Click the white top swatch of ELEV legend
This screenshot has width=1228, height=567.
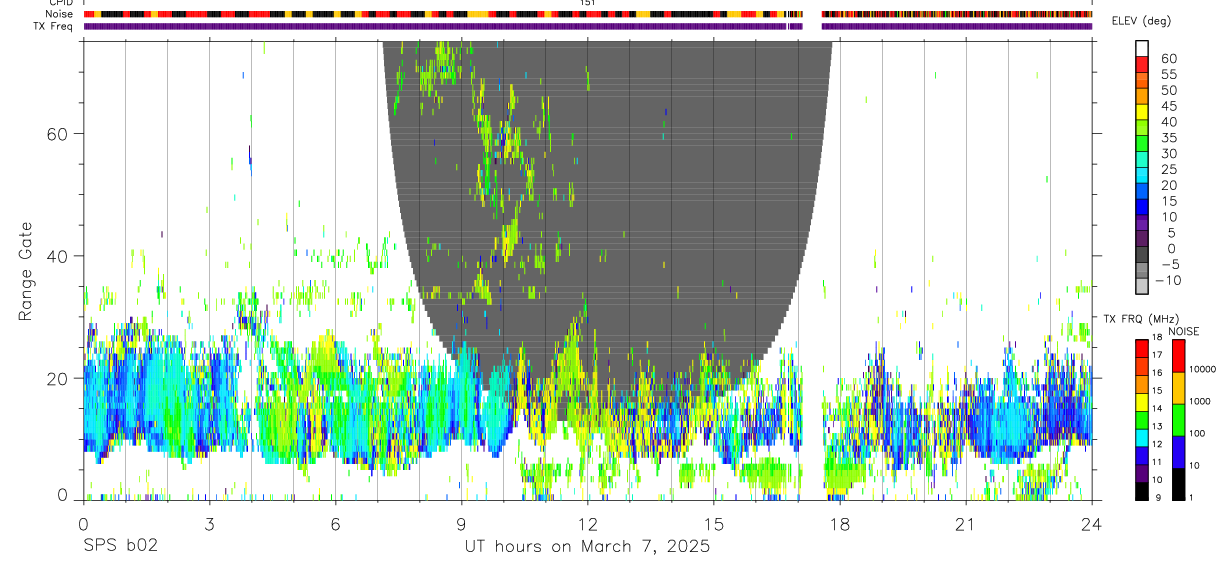click(1142, 48)
